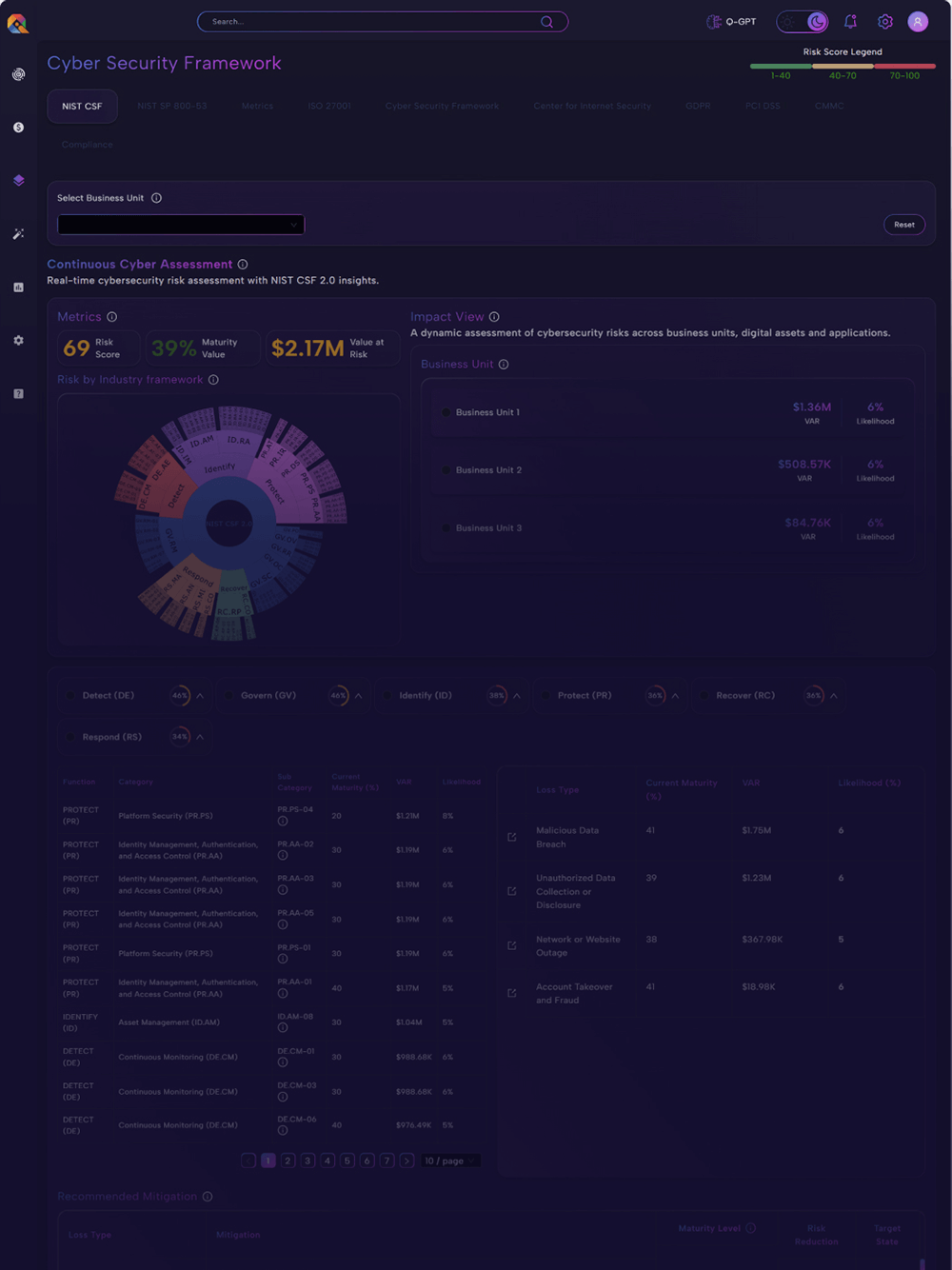Select the magic wand sidebar icon

pyautogui.click(x=18, y=234)
